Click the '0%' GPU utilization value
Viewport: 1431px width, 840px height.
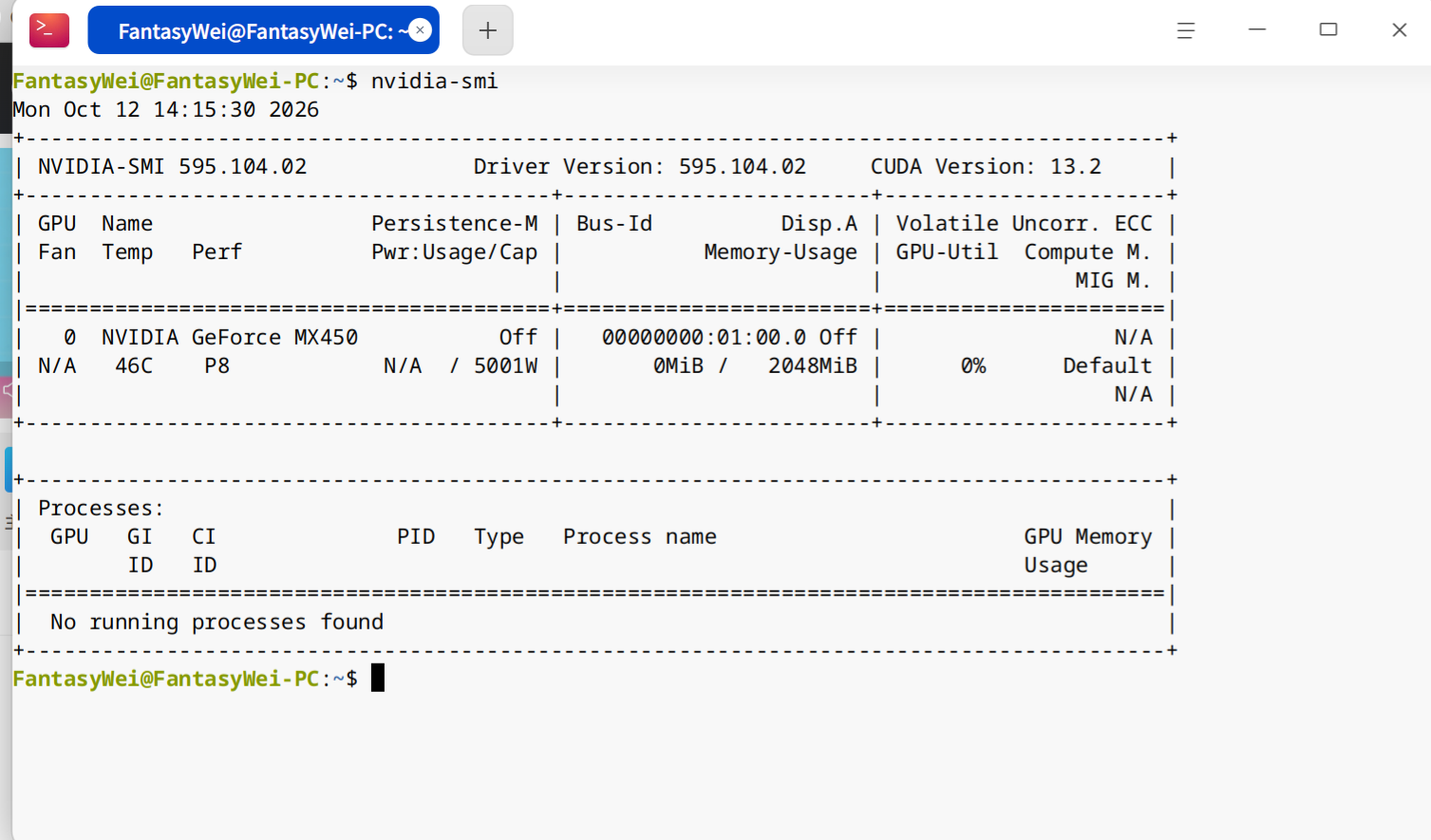[x=973, y=366]
